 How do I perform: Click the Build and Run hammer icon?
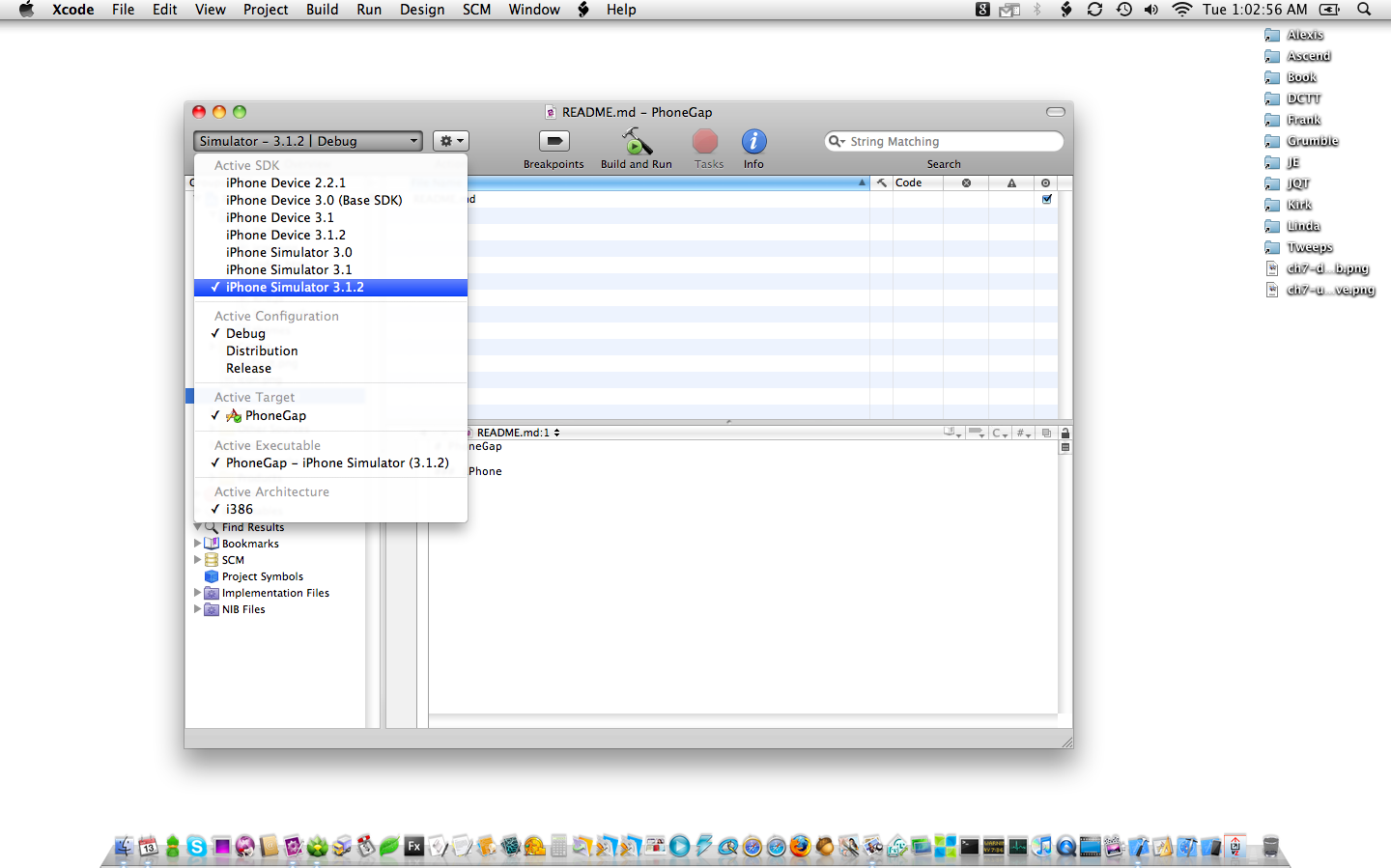636,143
